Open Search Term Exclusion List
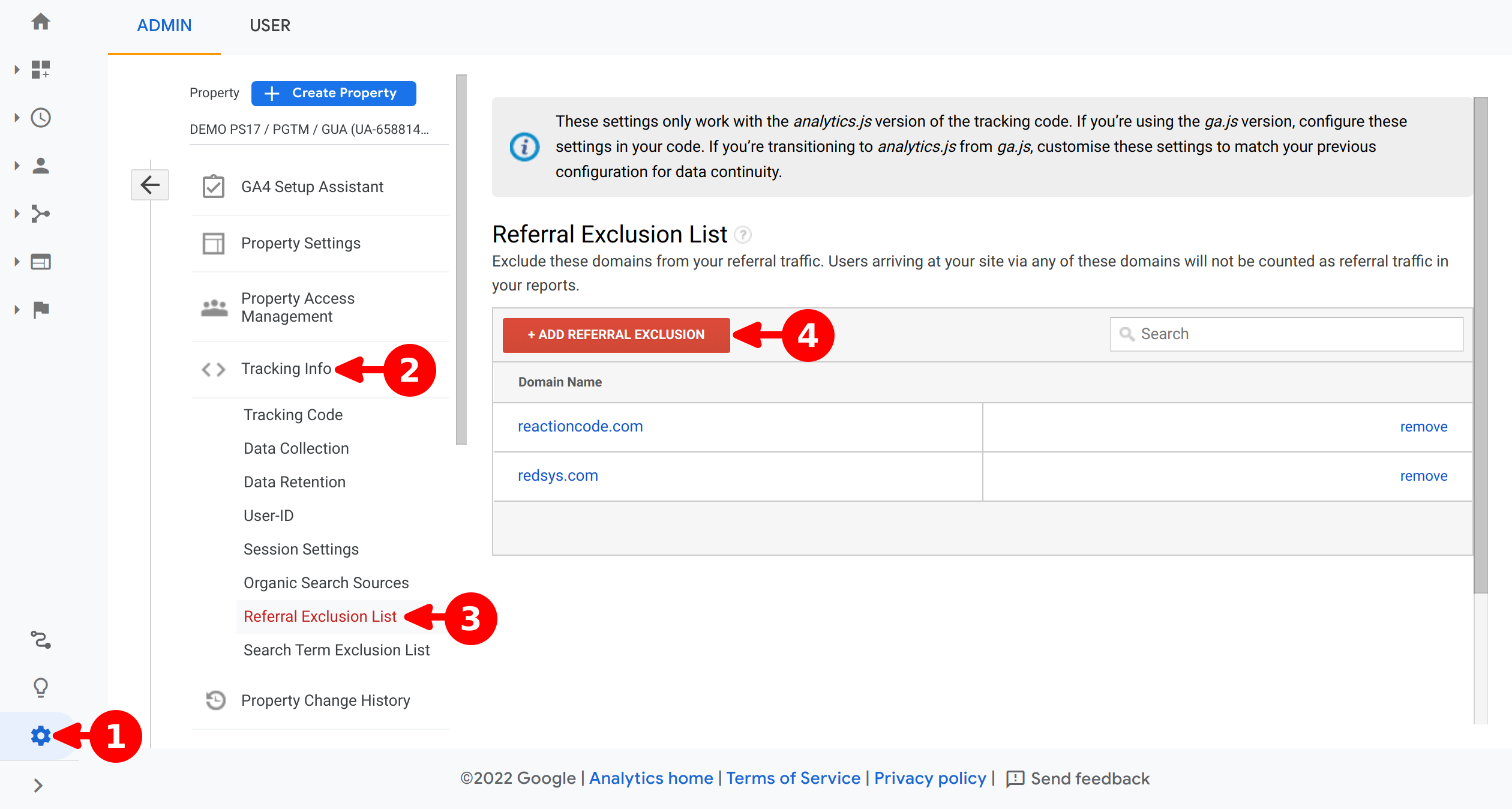 pos(336,650)
